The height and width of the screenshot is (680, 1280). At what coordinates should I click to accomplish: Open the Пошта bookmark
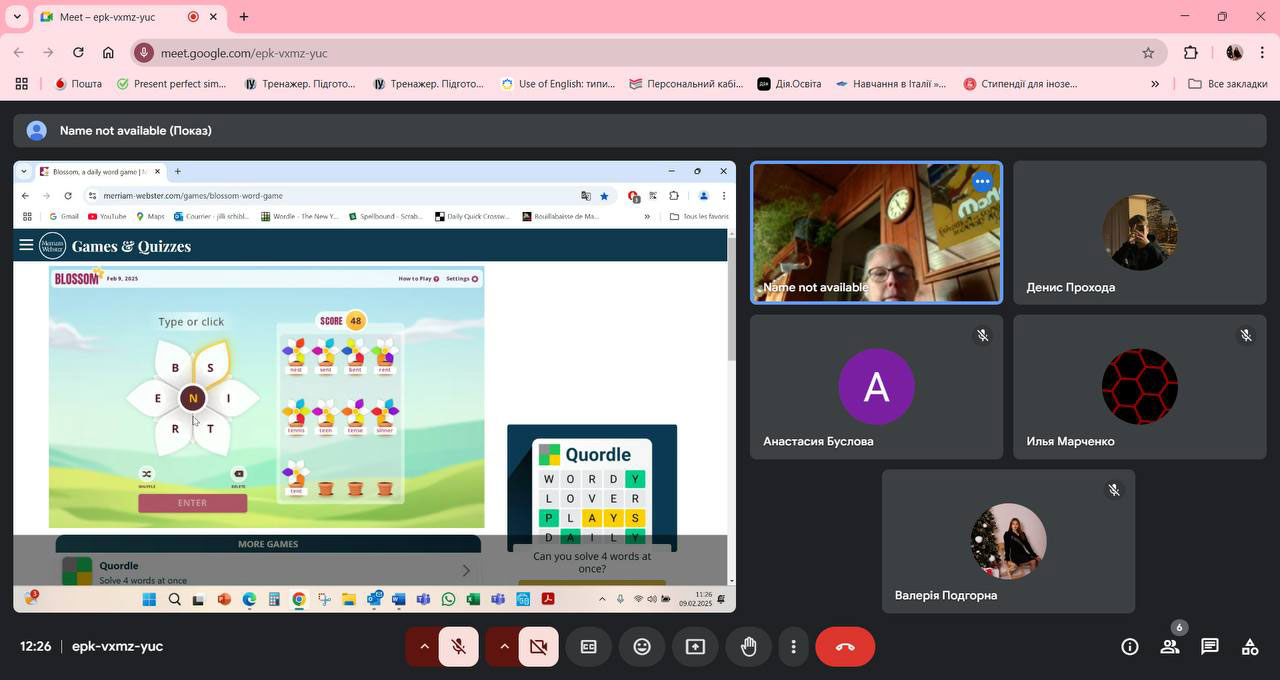(x=78, y=84)
